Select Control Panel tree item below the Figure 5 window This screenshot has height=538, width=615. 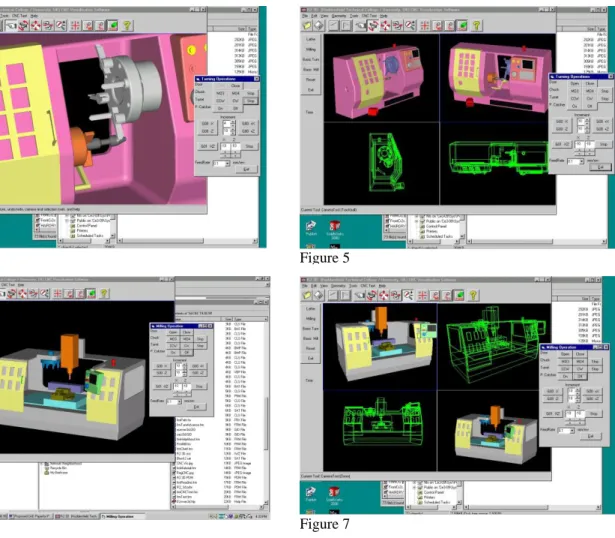[x=436, y=226]
